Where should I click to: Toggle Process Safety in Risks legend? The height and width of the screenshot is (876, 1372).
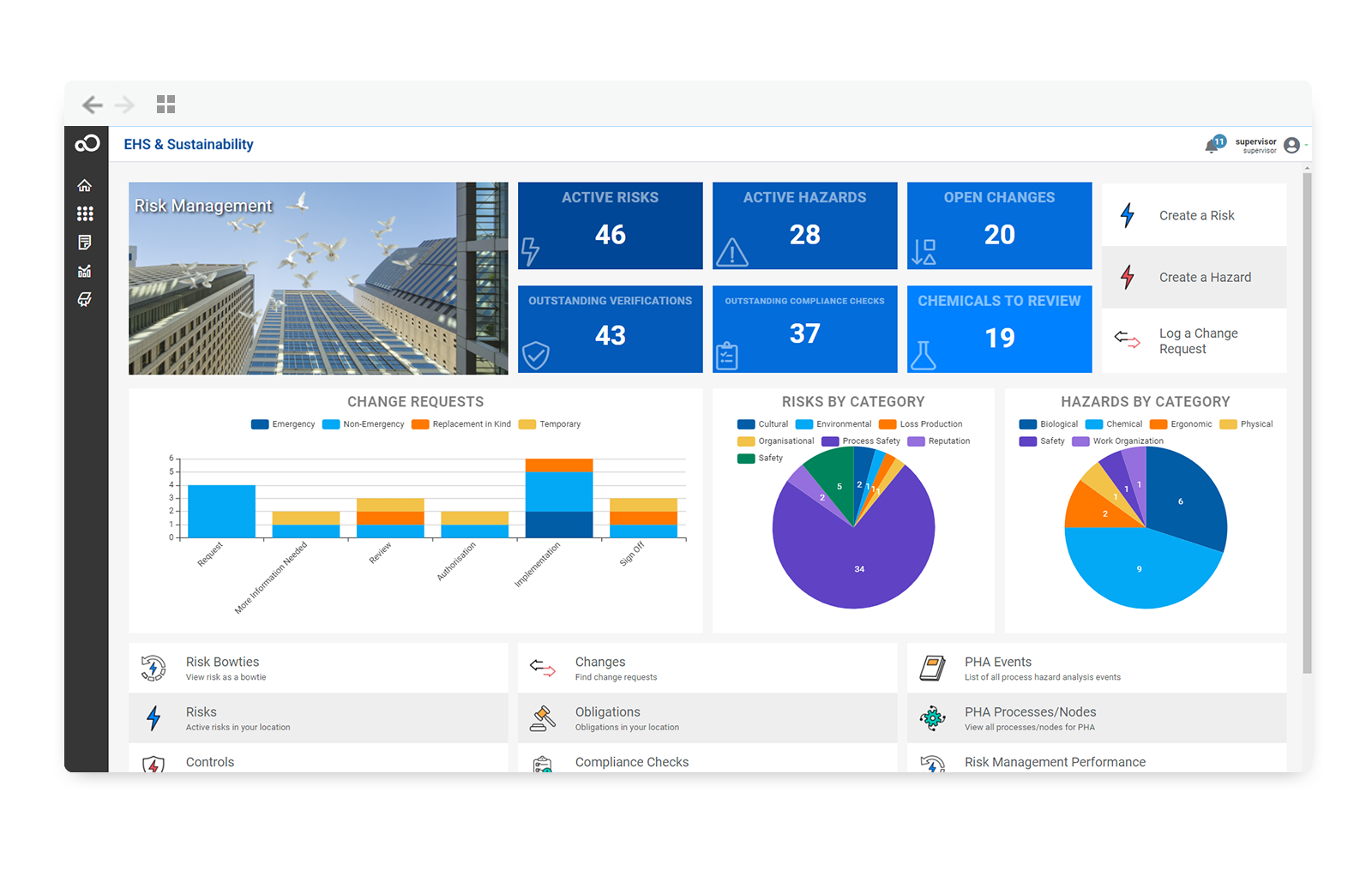862,441
